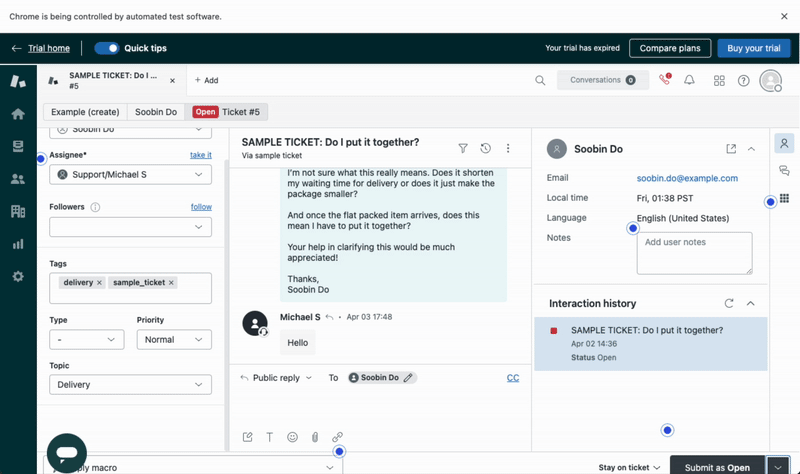
Task: Open the Submit status arrow dropdown
Action: click(778, 467)
